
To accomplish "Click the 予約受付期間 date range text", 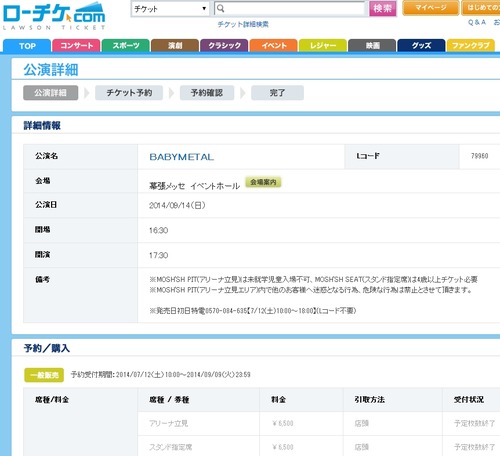I will [x=160, y=375].
